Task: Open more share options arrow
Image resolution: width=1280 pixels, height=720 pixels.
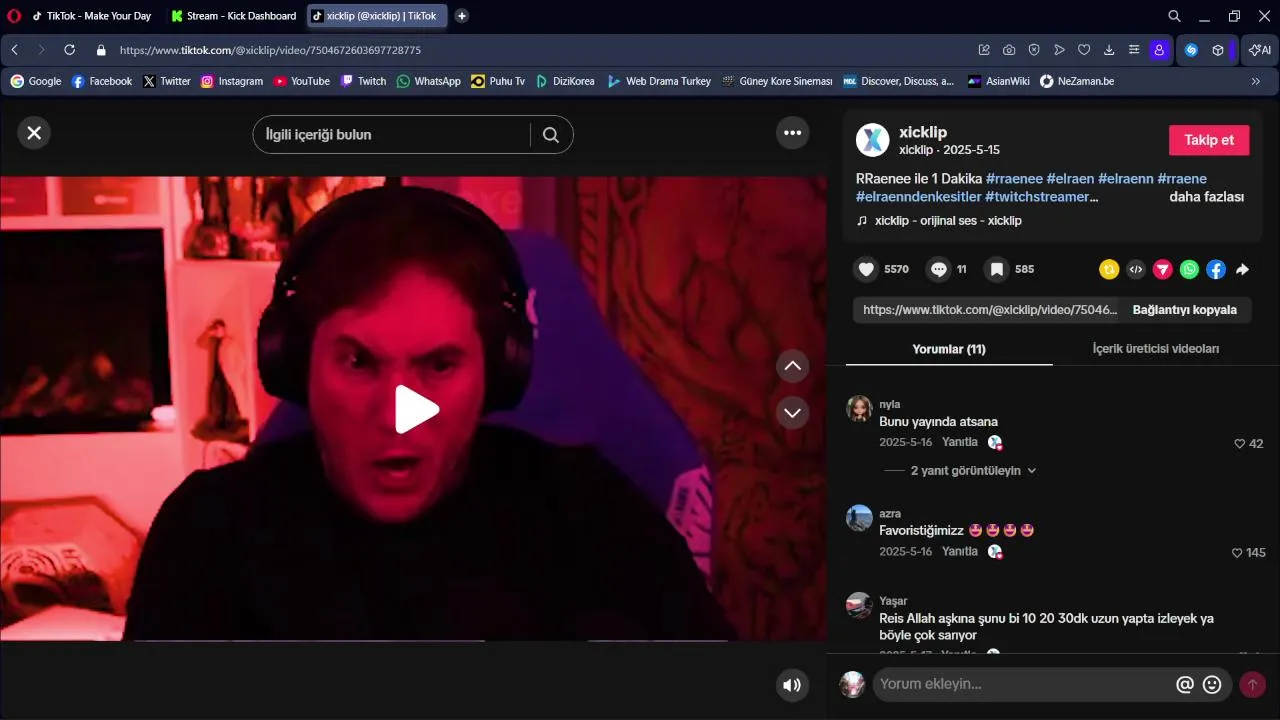Action: (x=1242, y=269)
